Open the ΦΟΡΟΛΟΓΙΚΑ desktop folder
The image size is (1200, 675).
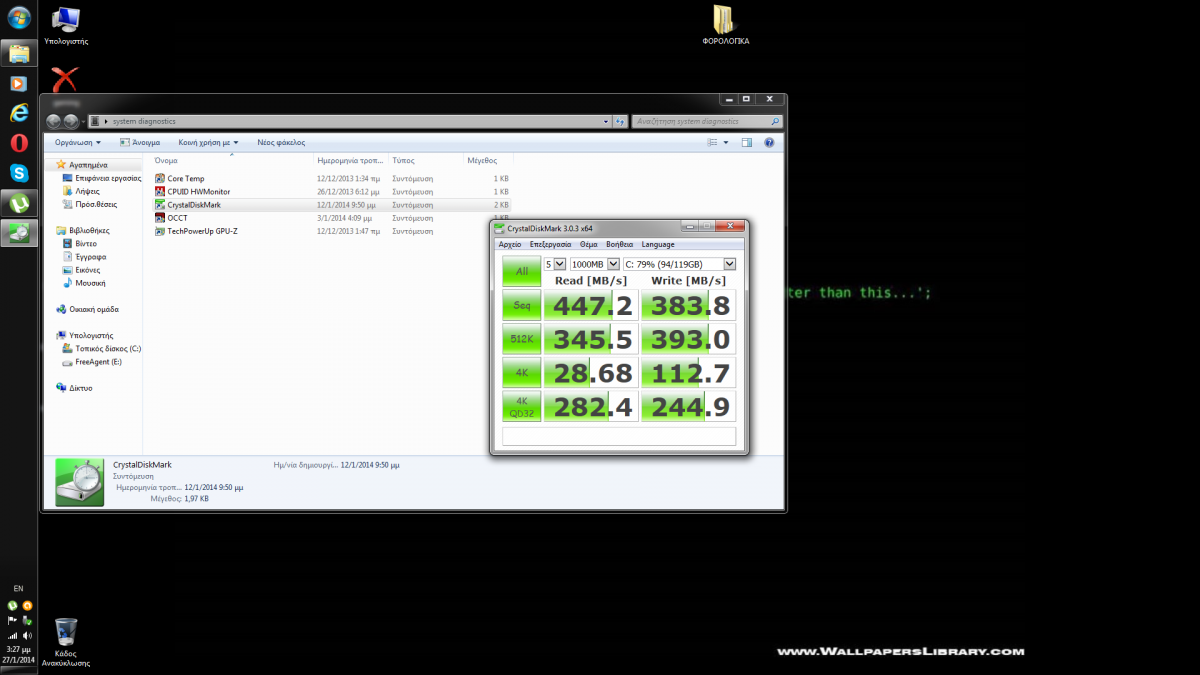[x=726, y=26]
